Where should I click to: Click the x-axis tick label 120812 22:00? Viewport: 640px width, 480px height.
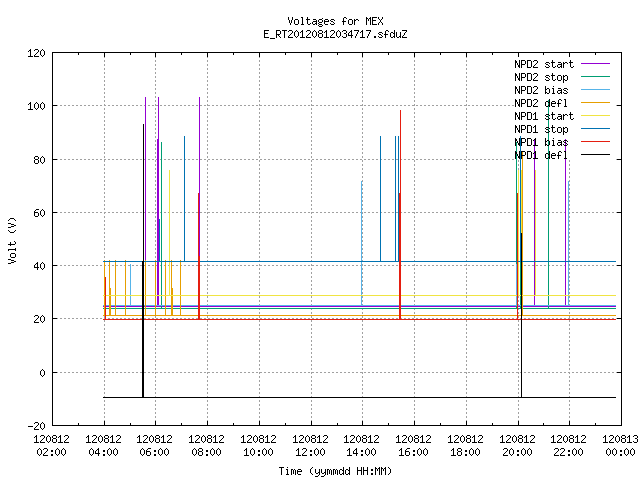click(568, 445)
